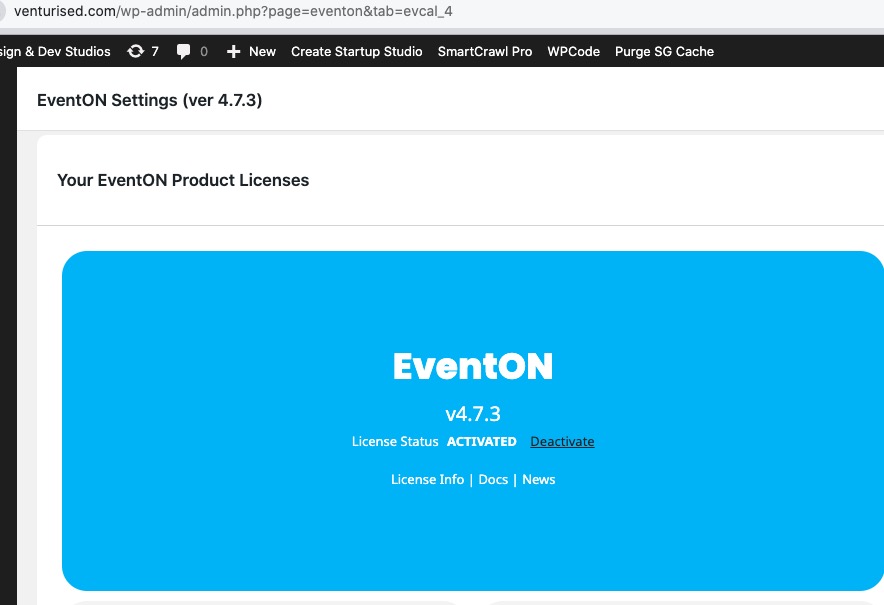Open License Info link
The height and width of the screenshot is (605, 884).
pos(427,479)
